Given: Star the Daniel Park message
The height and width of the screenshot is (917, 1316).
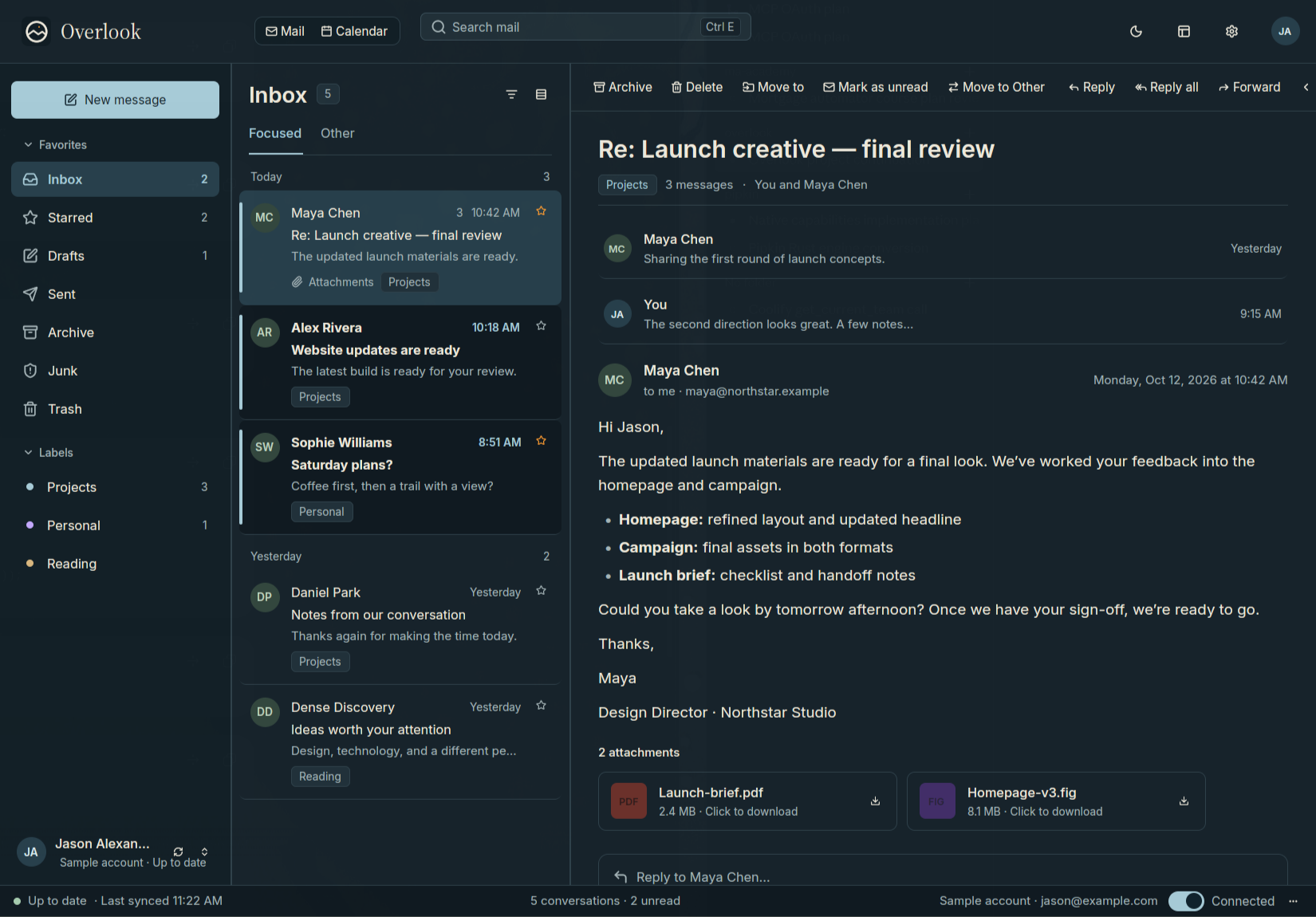Looking at the screenshot, I should coord(541,591).
